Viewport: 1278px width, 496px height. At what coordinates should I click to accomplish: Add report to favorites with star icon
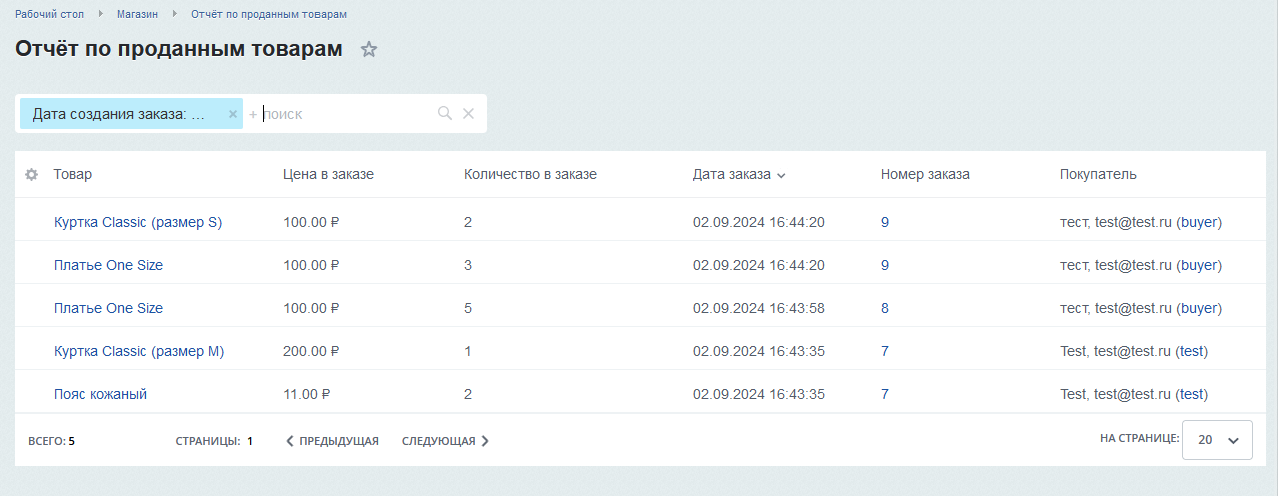click(x=369, y=50)
